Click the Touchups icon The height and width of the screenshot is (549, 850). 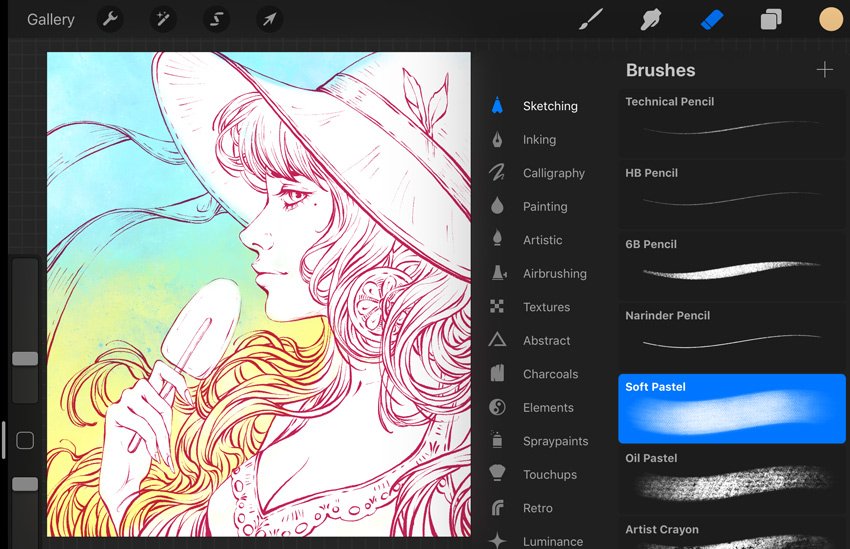497,473
